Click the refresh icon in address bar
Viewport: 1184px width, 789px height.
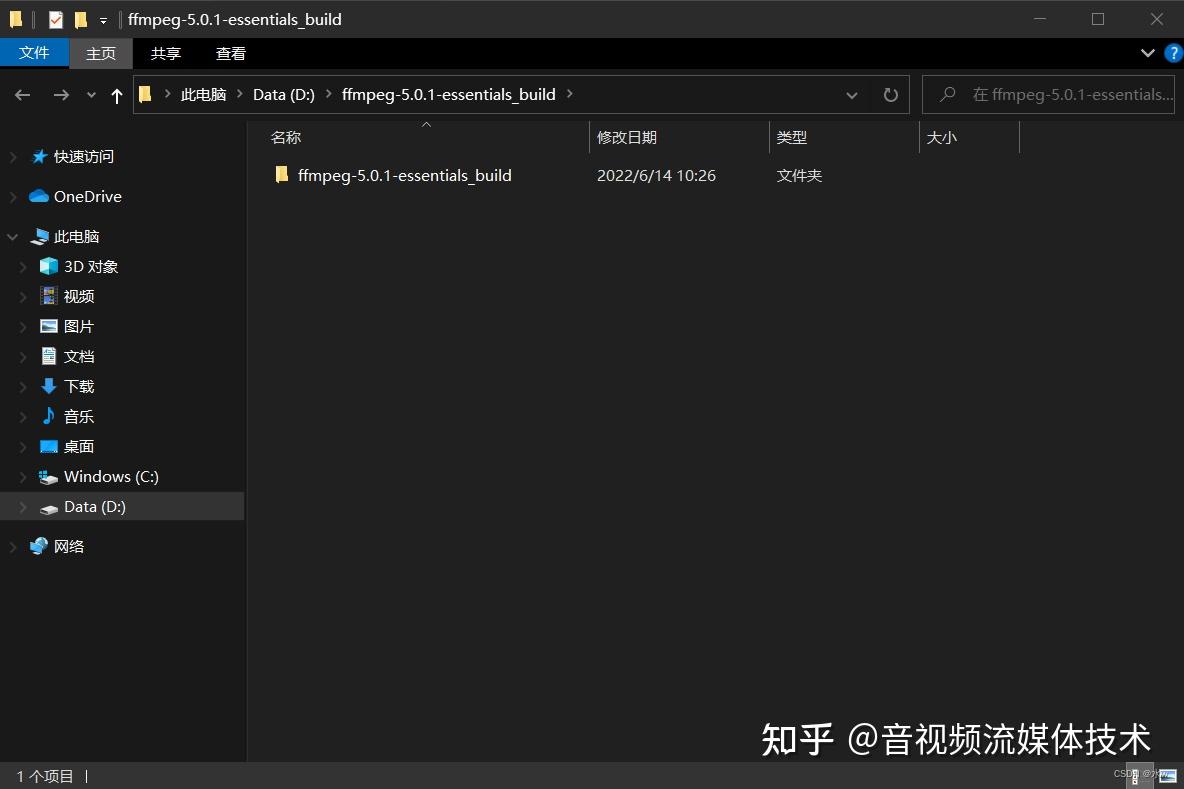(890, 94)
